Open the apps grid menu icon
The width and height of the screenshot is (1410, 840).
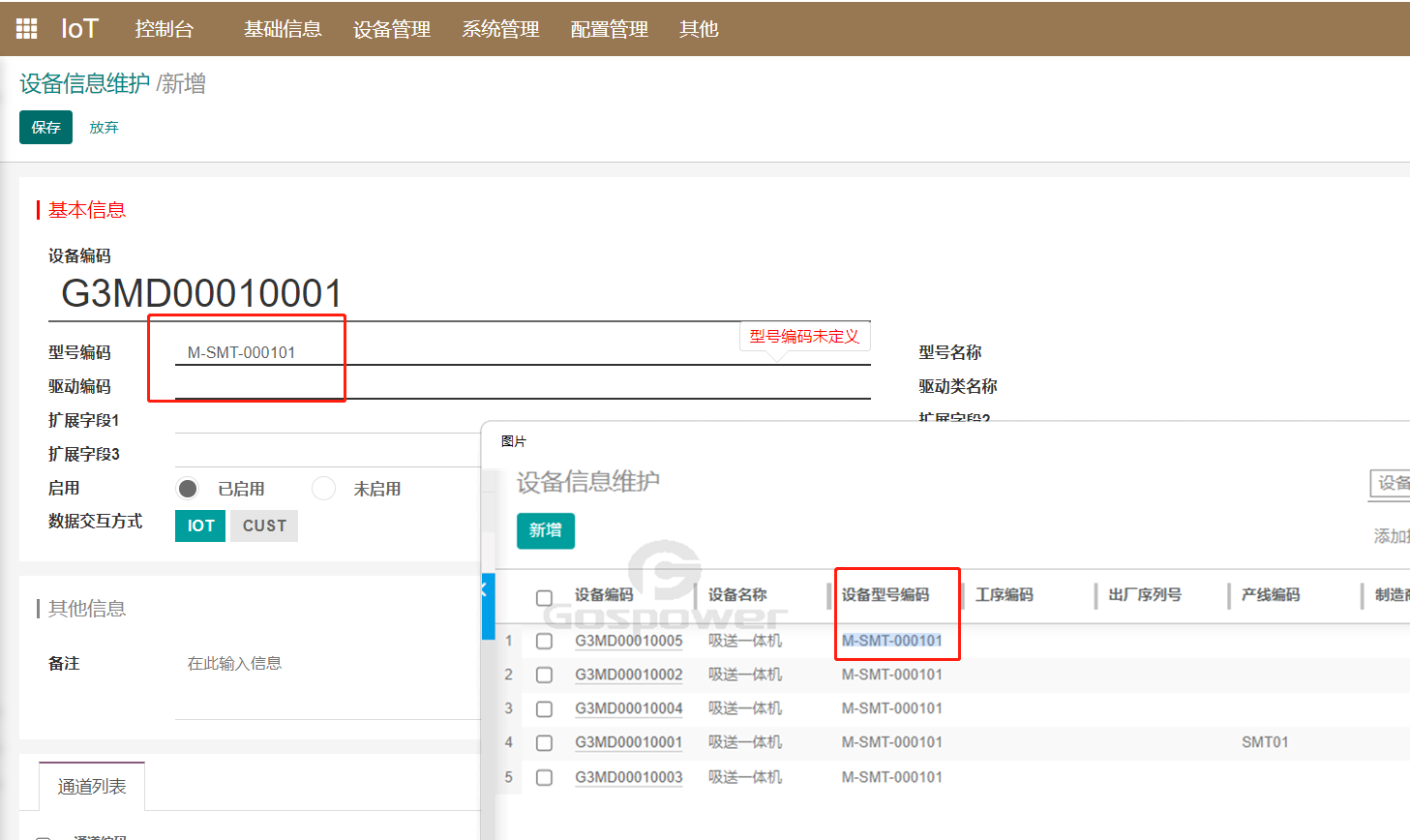pyautogui.click(x=26, y=29)
